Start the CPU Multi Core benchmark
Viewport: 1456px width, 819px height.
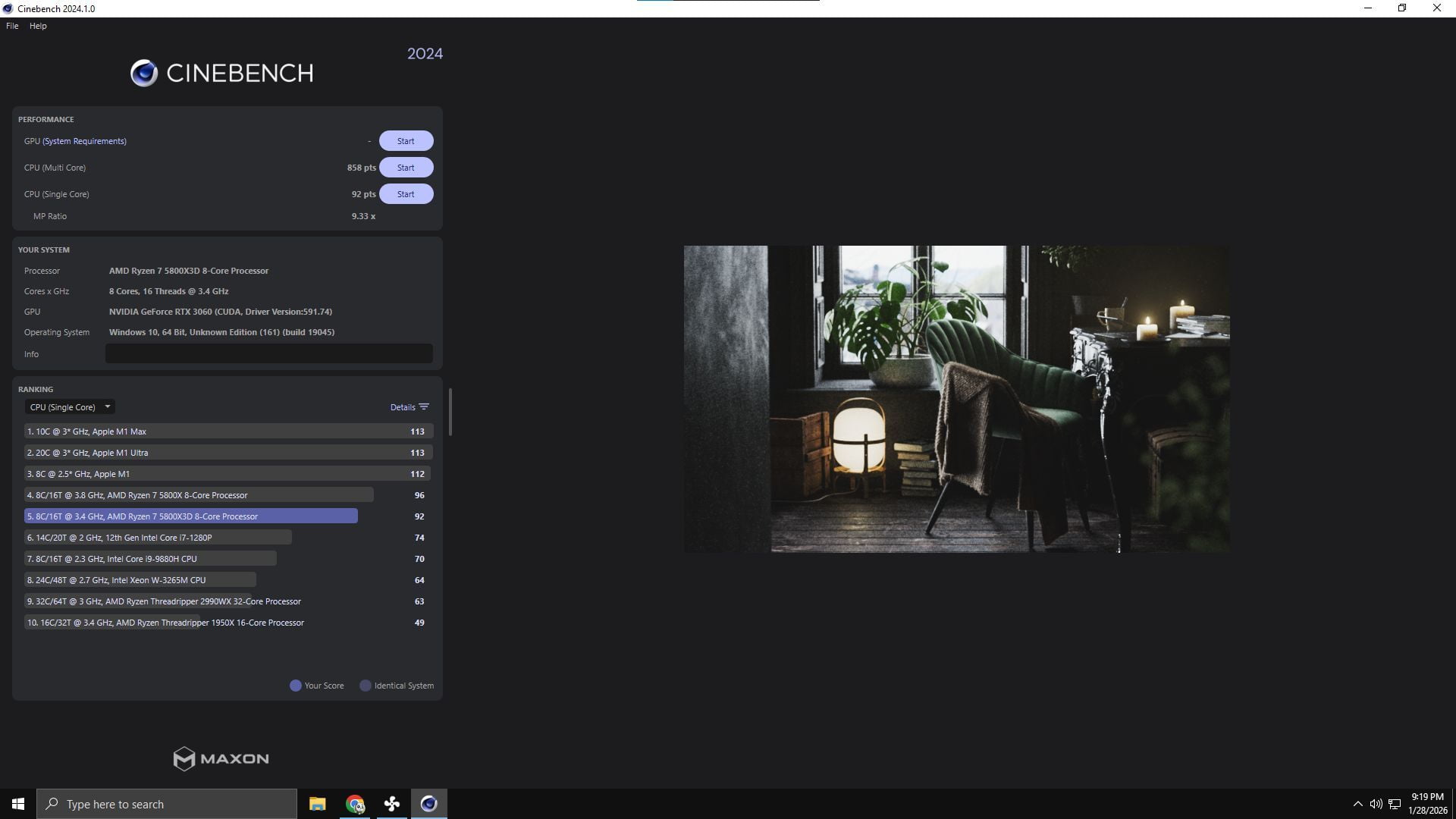pos(406,168)
